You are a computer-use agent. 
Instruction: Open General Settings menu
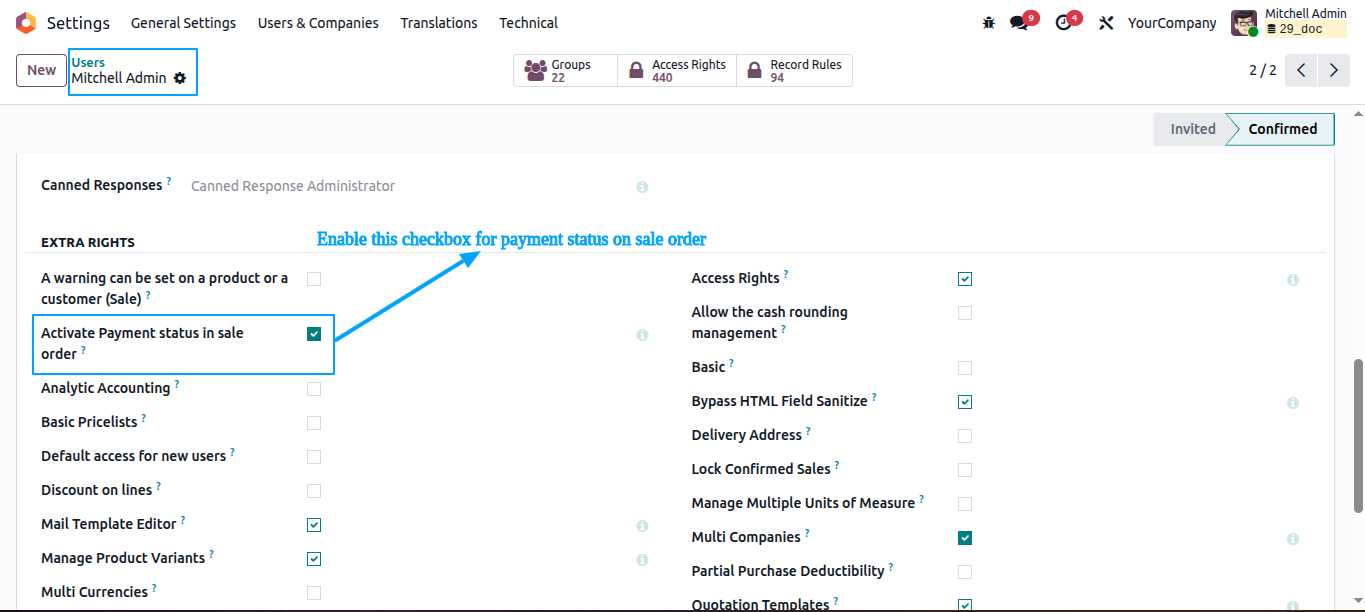(x=183, y=23)
